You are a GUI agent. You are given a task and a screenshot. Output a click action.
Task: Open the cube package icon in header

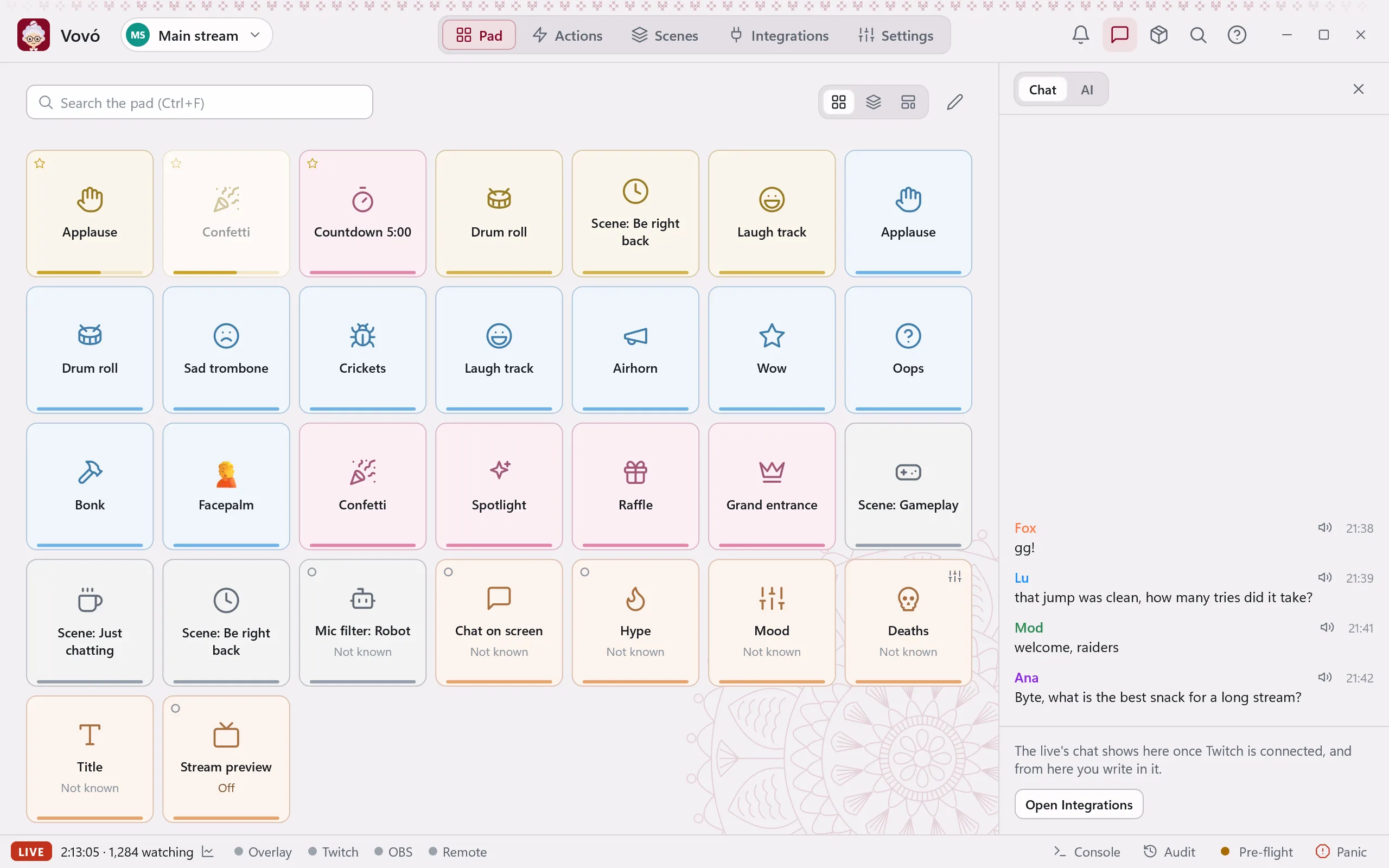[x=1158, y=35]
